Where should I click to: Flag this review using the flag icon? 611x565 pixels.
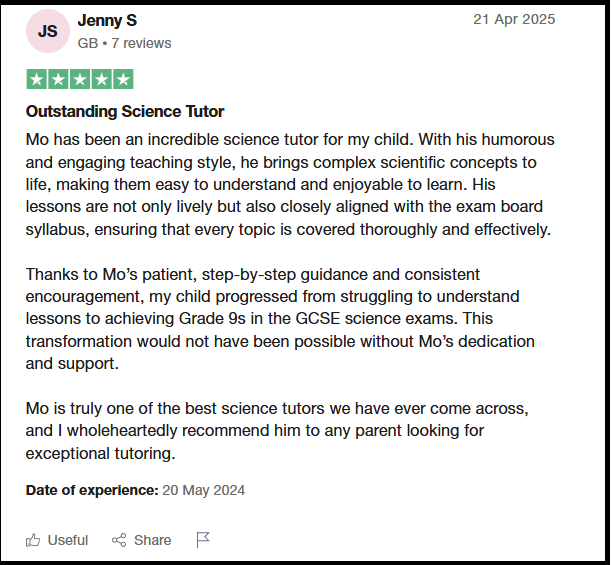(x=203, y=540)
